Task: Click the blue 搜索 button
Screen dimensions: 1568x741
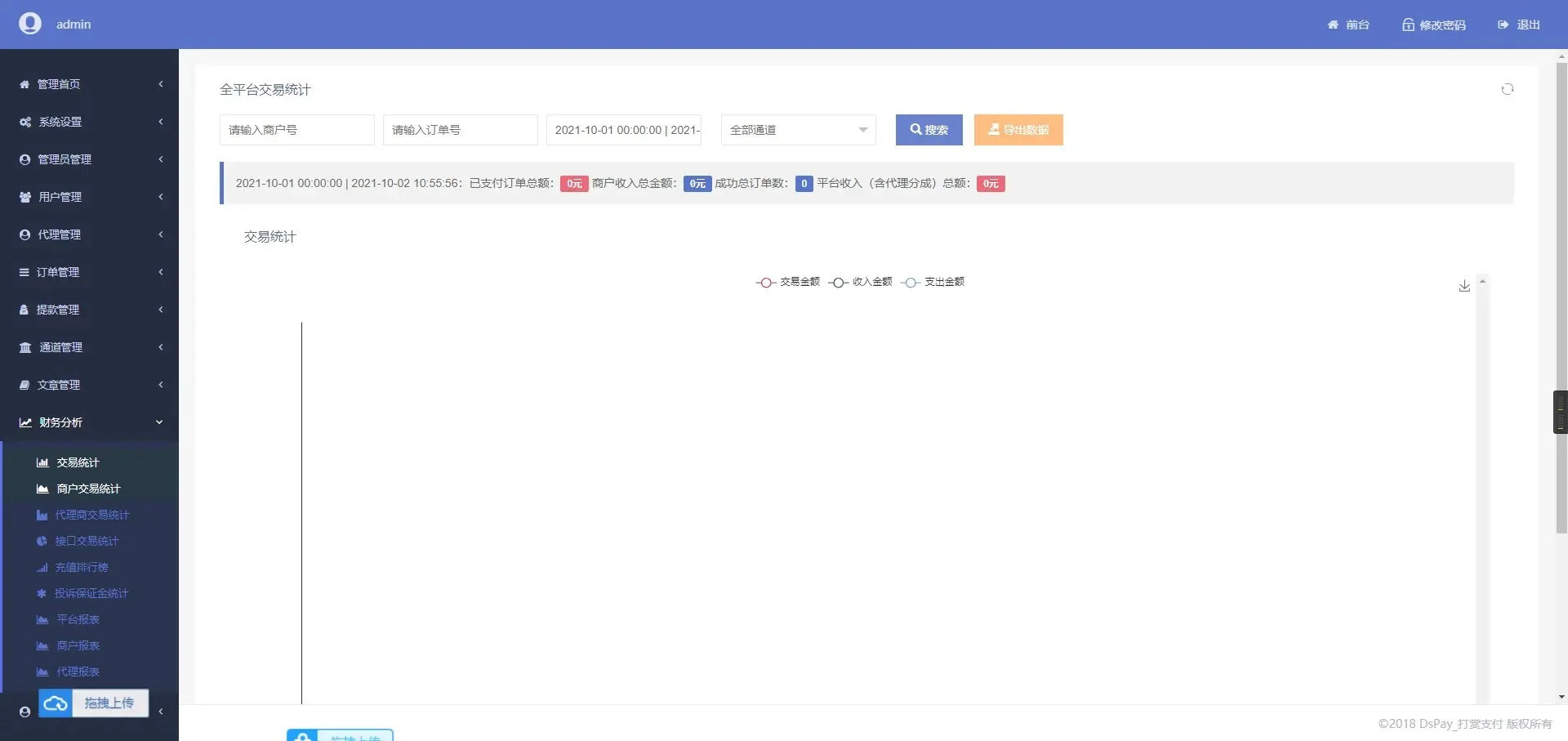Action: [x=929, y=130]
